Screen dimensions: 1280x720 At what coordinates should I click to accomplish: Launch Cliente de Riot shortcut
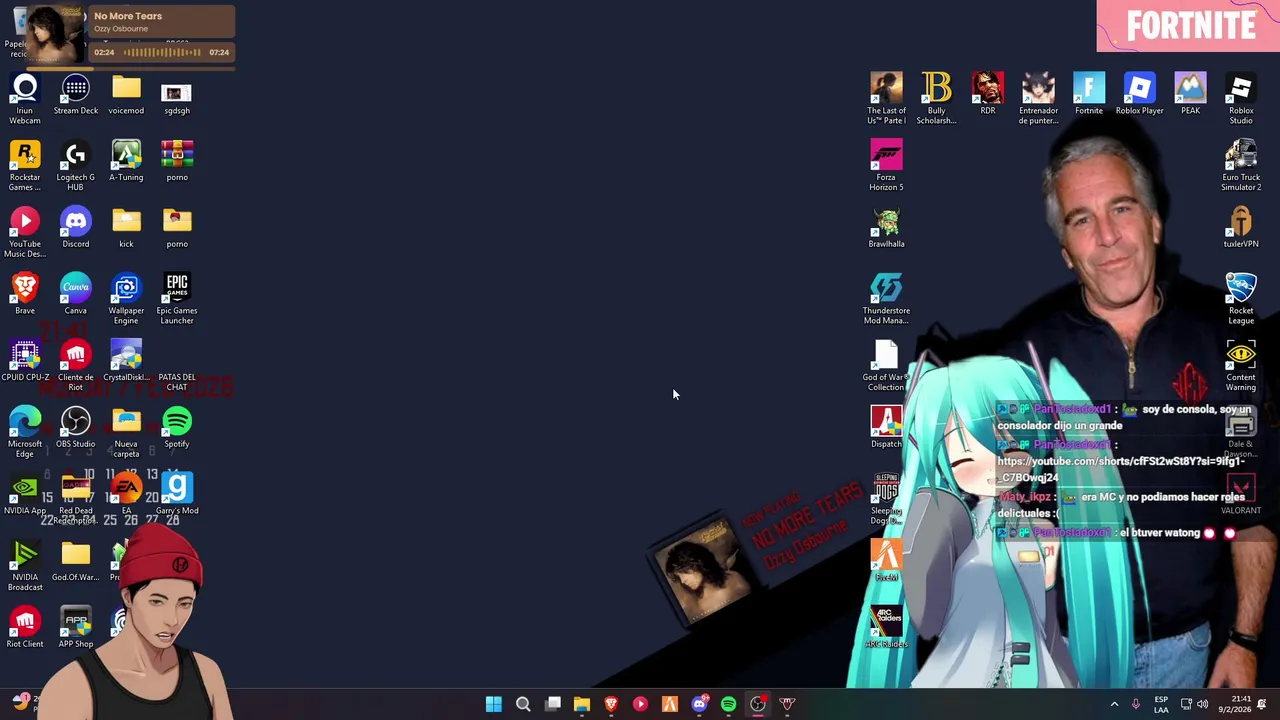coord(76,365)
